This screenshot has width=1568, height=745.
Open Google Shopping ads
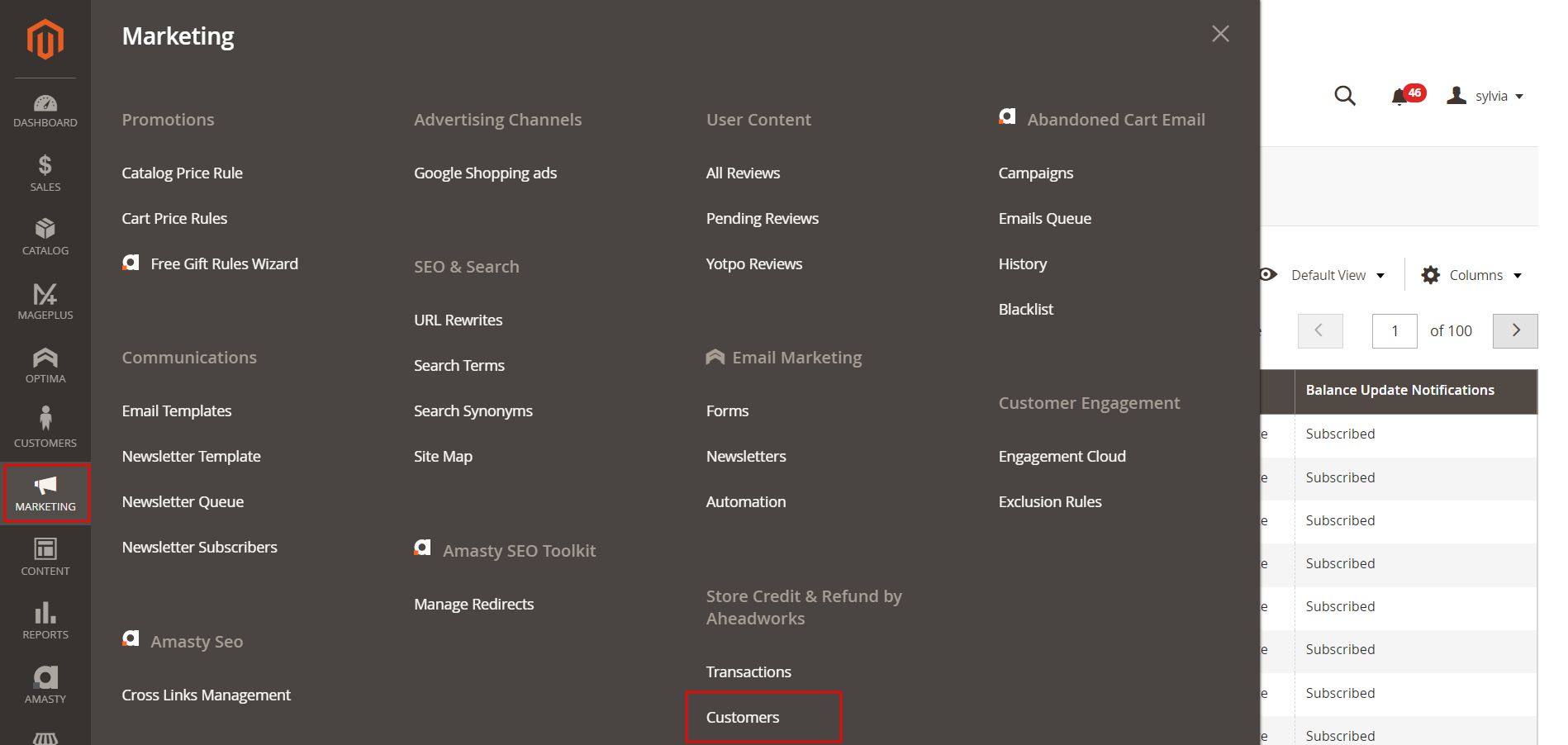point(486,173)
